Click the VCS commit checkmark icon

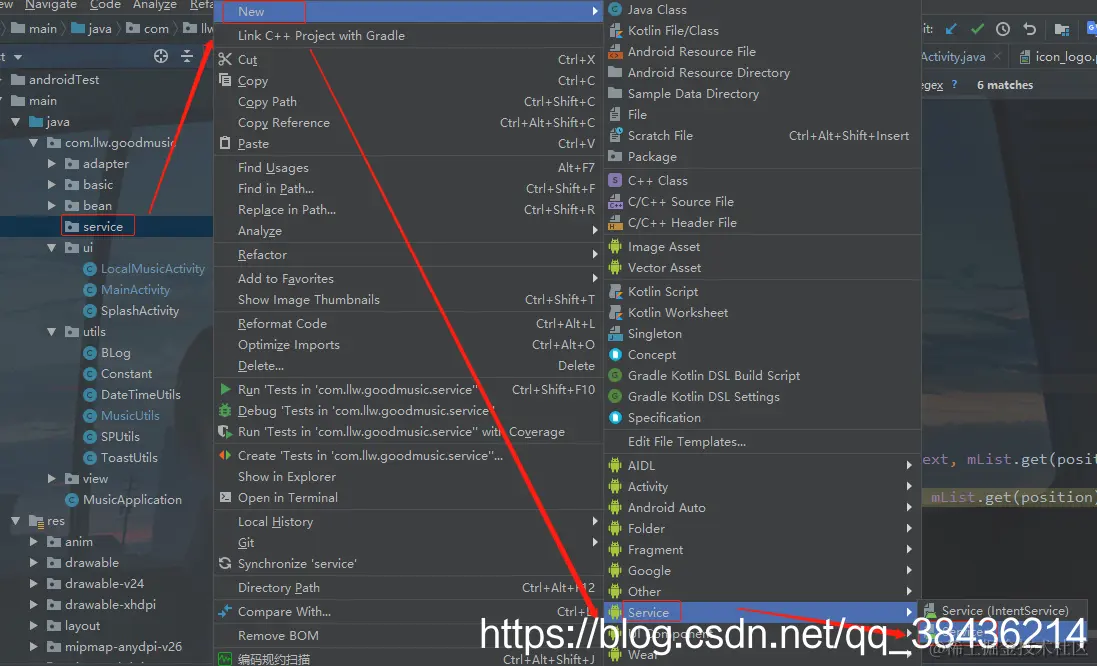(977, 29)
